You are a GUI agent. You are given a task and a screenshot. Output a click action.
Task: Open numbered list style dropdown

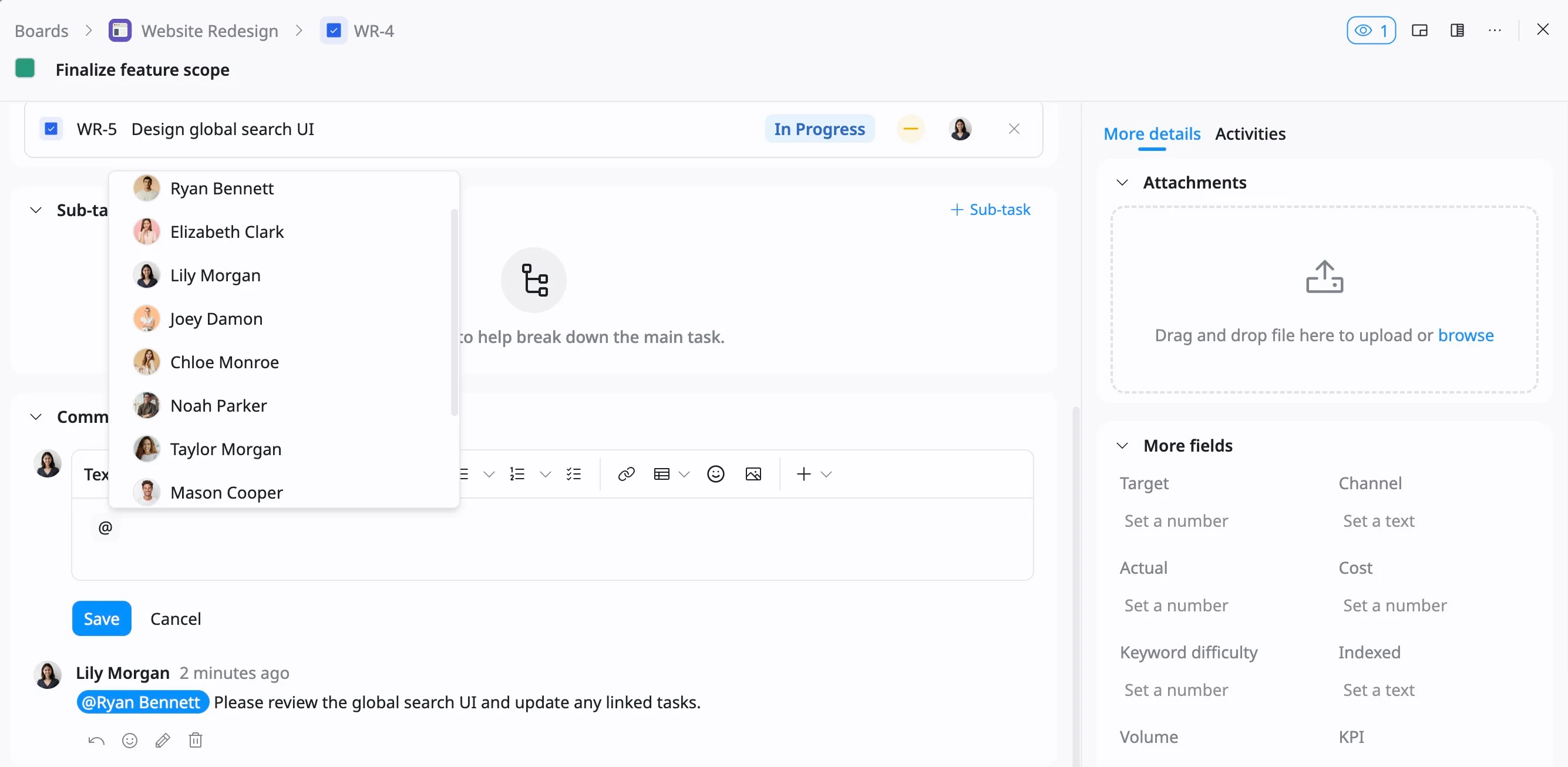coord(546,474)
